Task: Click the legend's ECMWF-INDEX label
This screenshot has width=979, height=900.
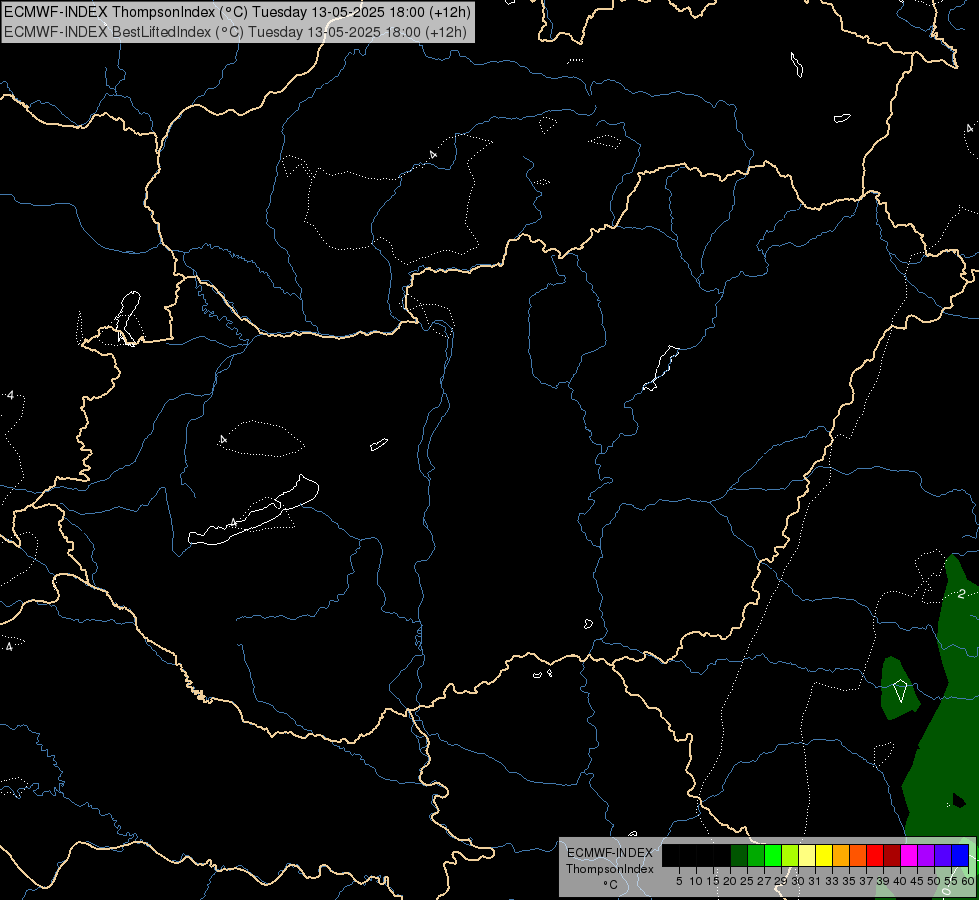Action: tap(609, 853)
